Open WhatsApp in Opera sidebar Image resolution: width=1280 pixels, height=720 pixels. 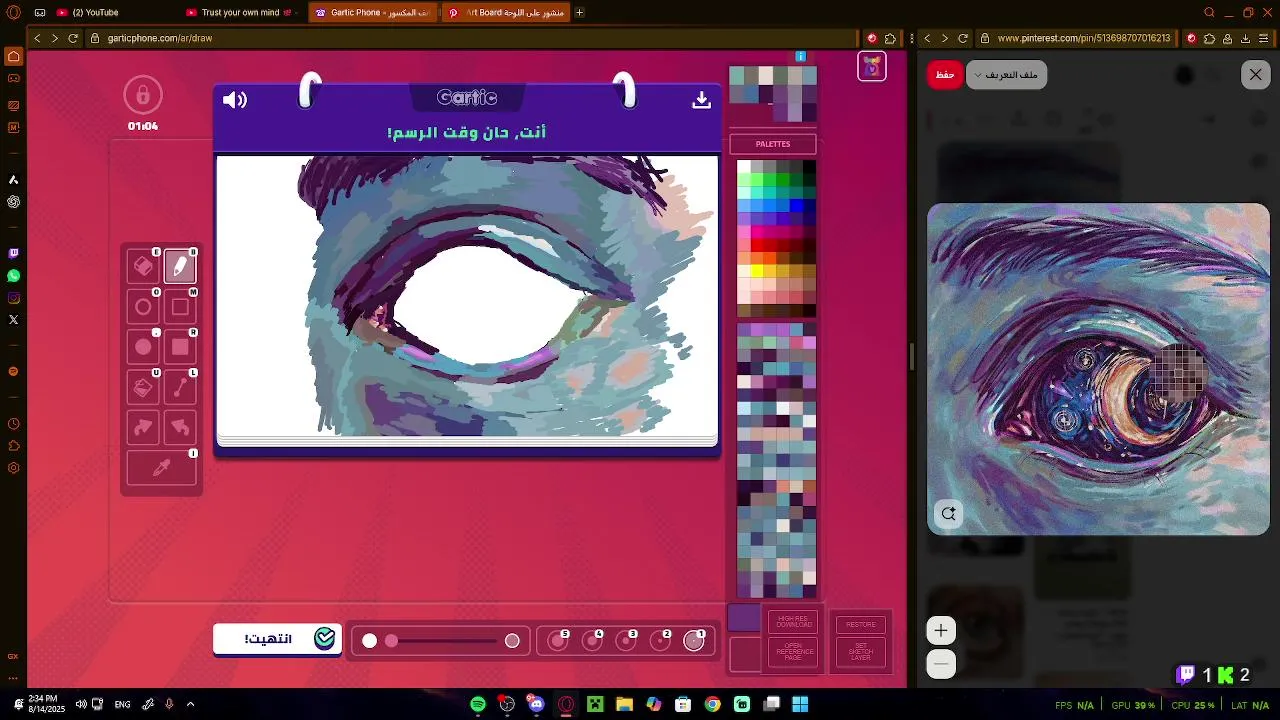click(x=13, y=276)
